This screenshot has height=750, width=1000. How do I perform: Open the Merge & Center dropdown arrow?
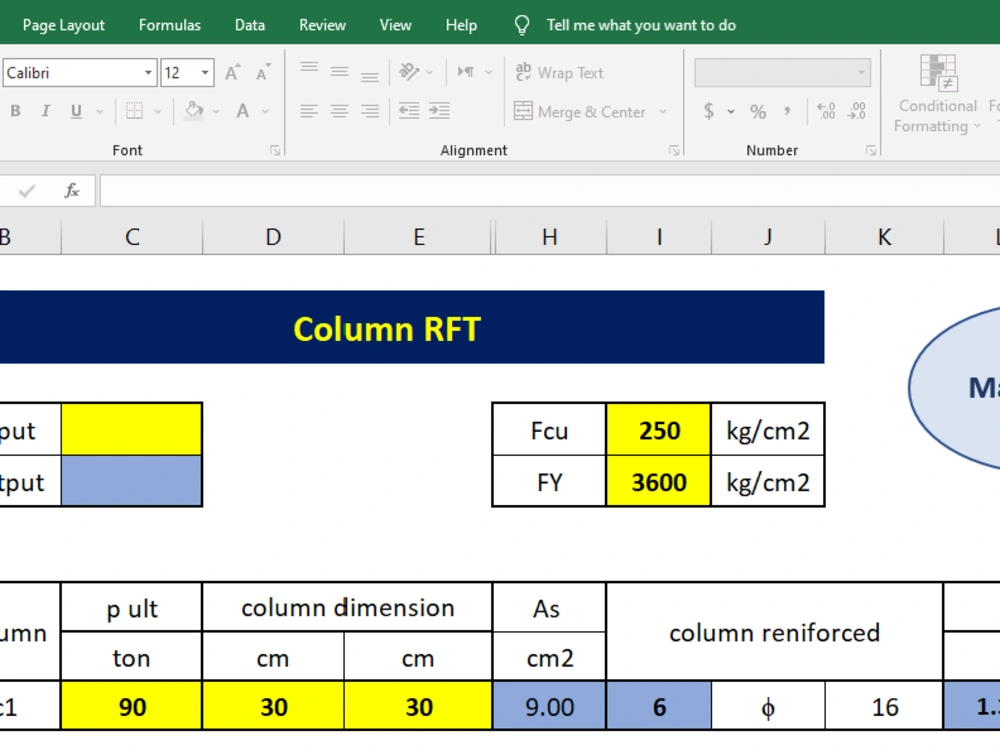click(x=663, y=112)
